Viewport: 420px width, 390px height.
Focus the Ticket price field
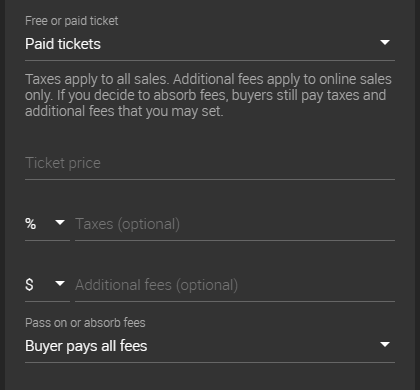pyautogui.click(x=210, y=163)
